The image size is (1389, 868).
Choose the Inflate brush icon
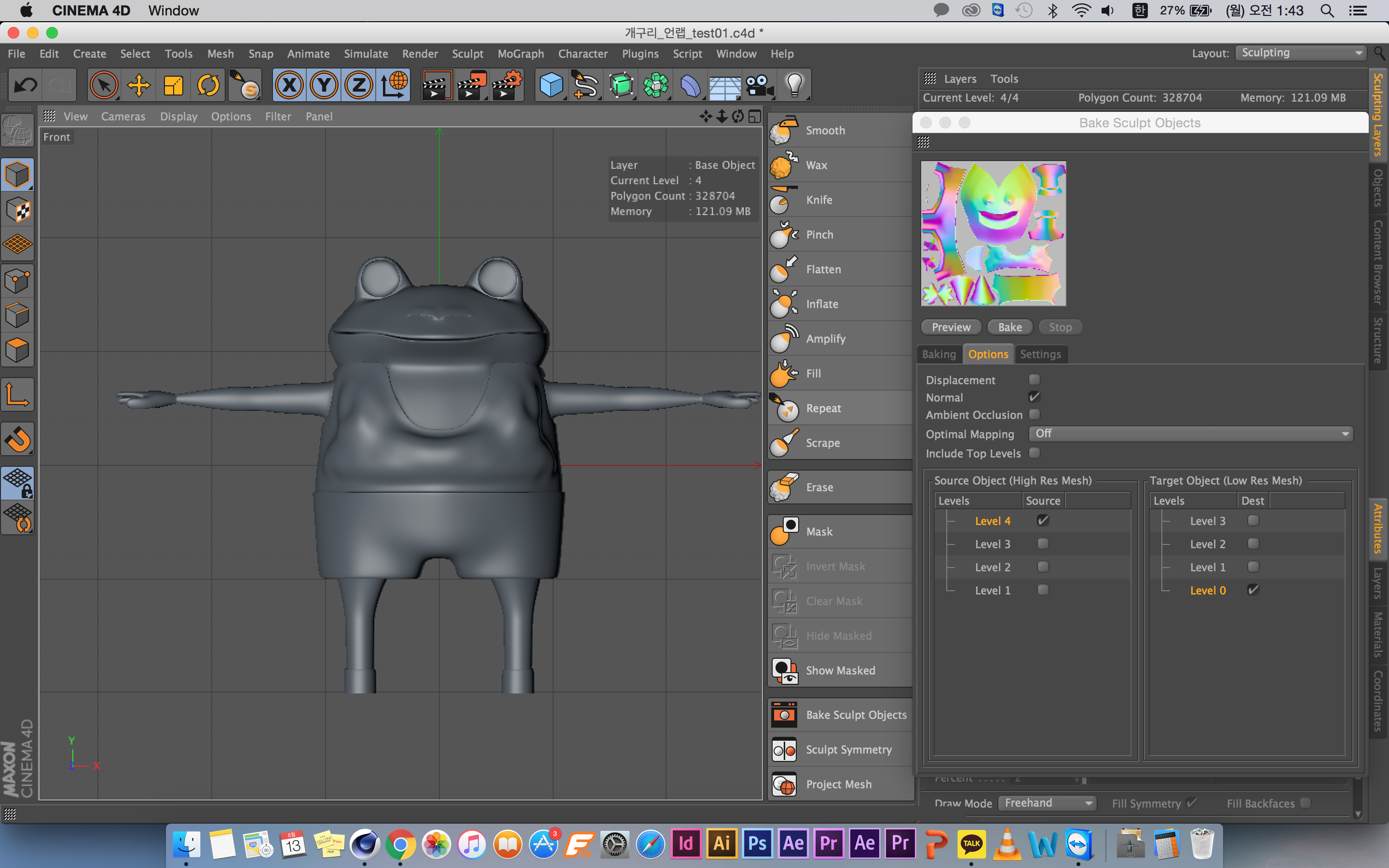click(783, 304)
